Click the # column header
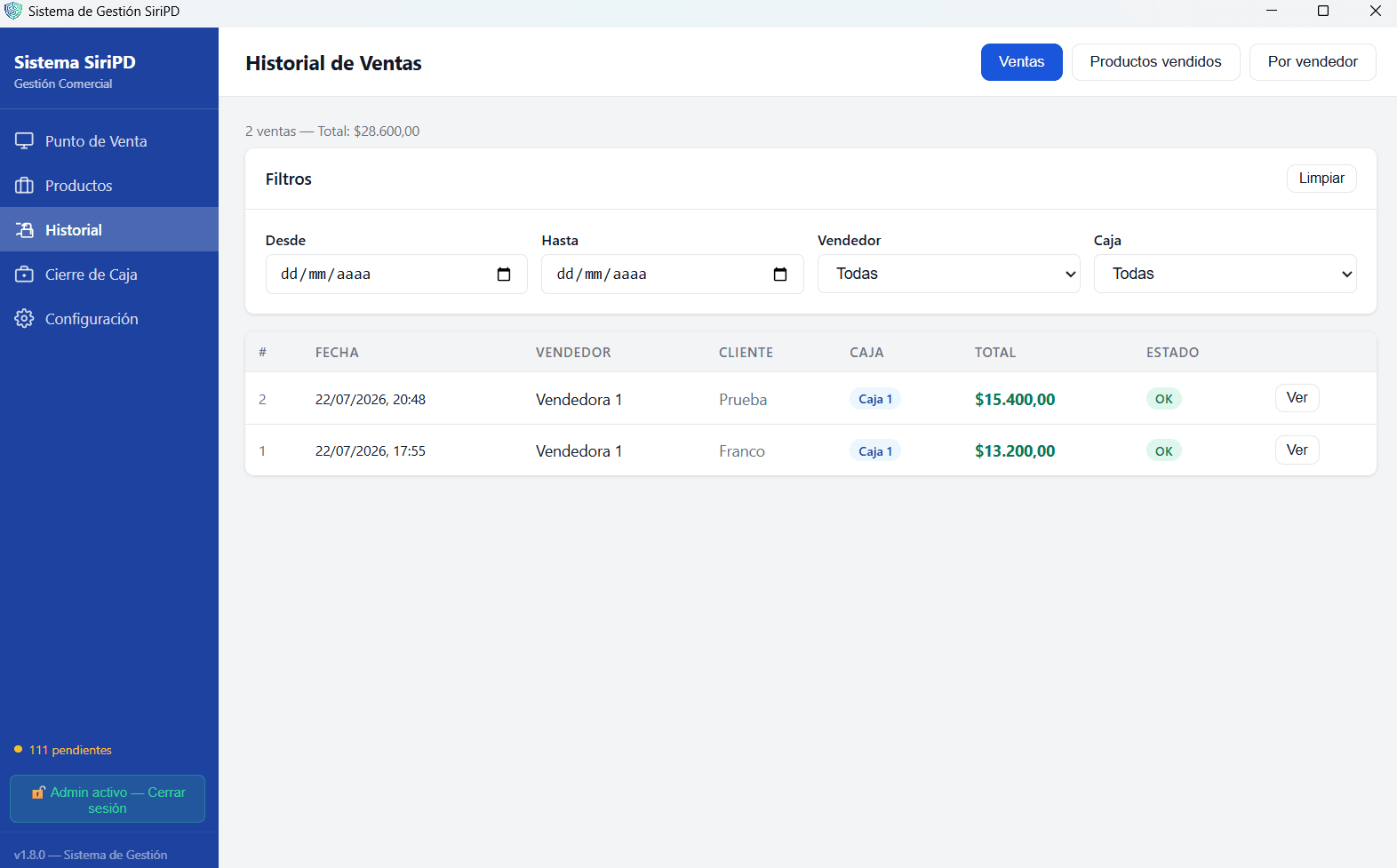The height and width of the screenshot is (868, 1397). pos(262,353)
